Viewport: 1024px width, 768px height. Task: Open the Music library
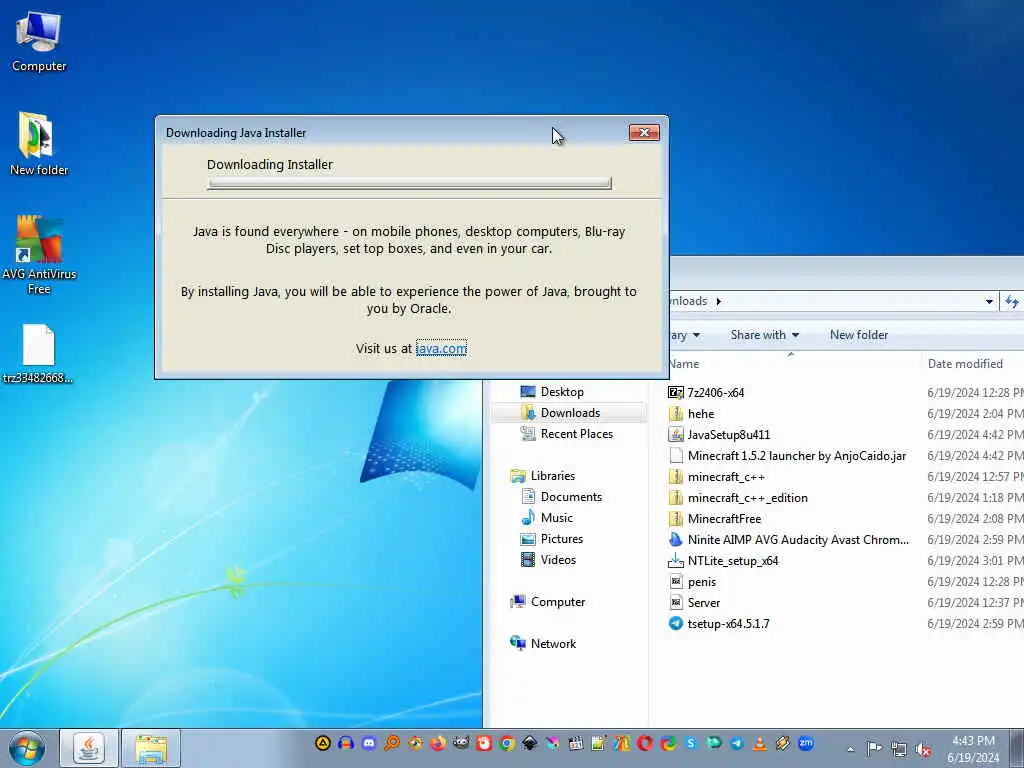547,517
